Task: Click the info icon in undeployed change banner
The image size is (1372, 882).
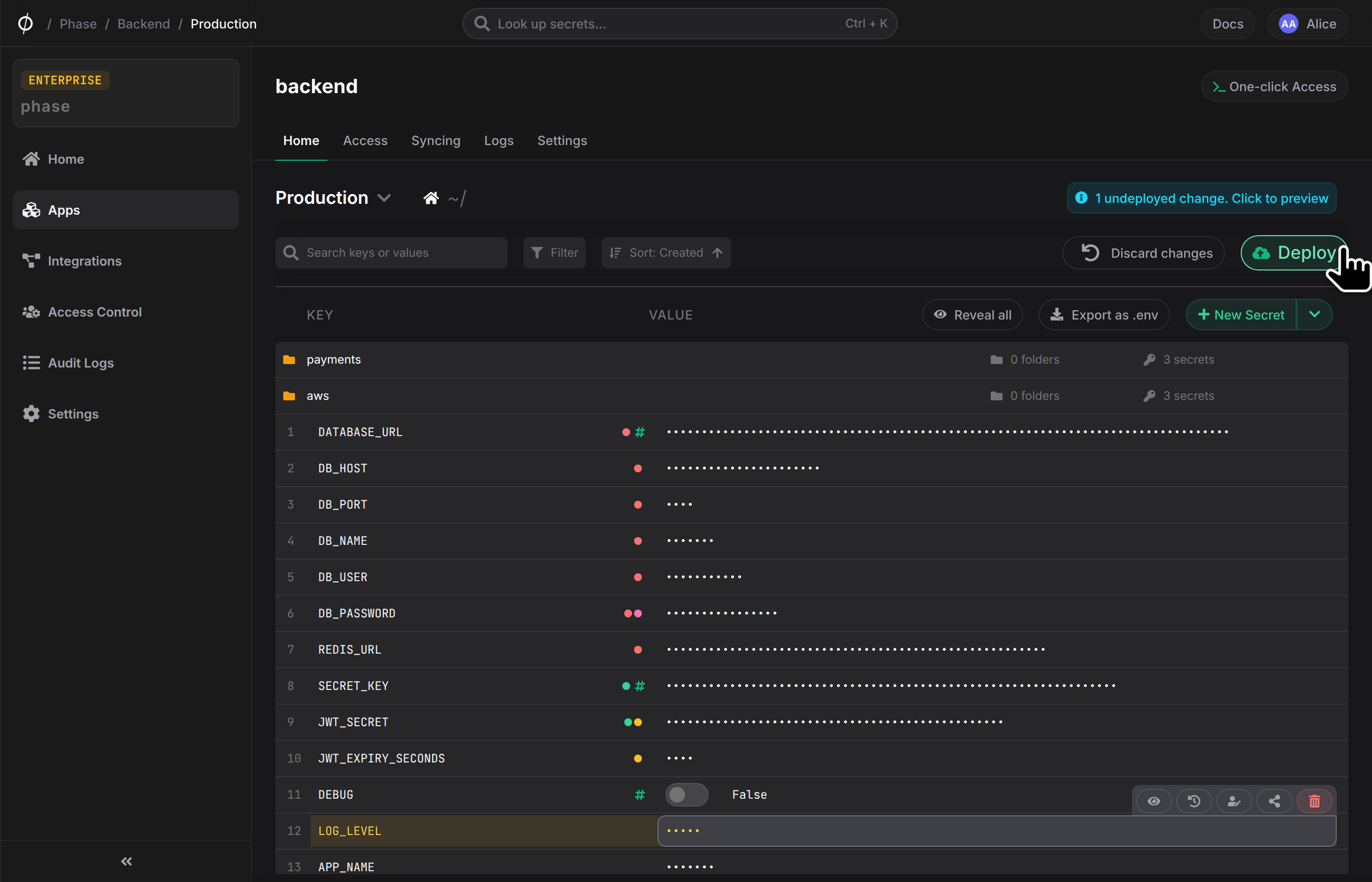Action: (1081, 197)
